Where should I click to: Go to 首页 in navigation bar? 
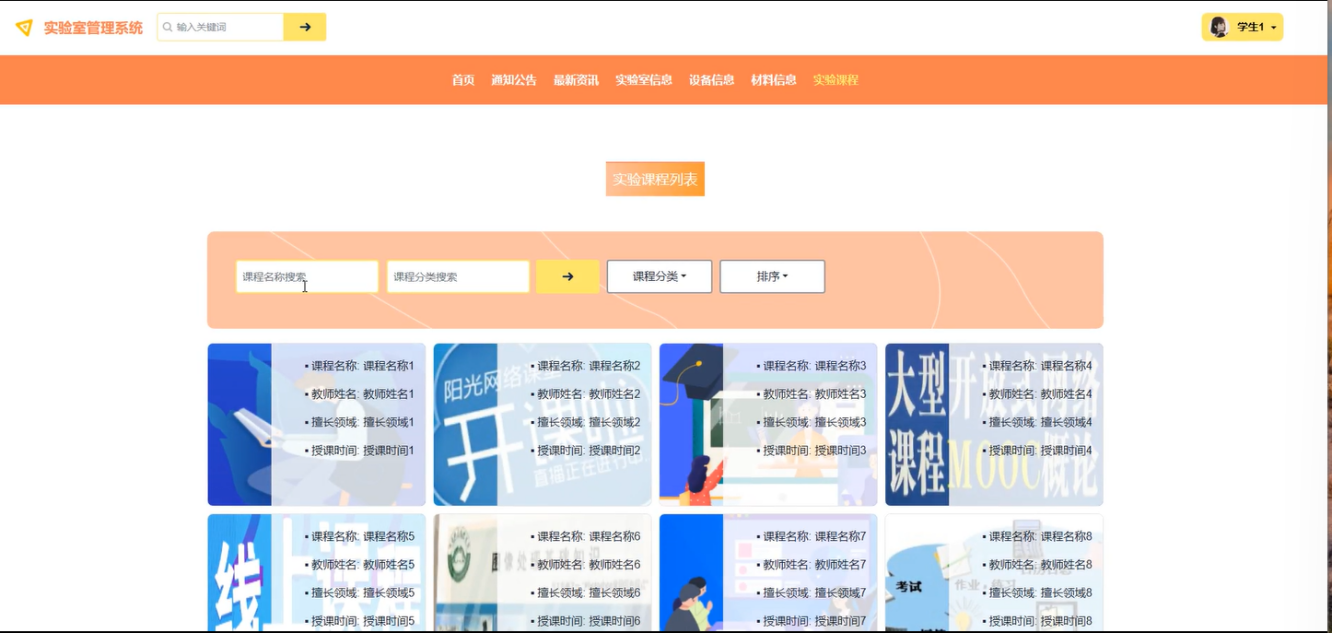(463, 80)
